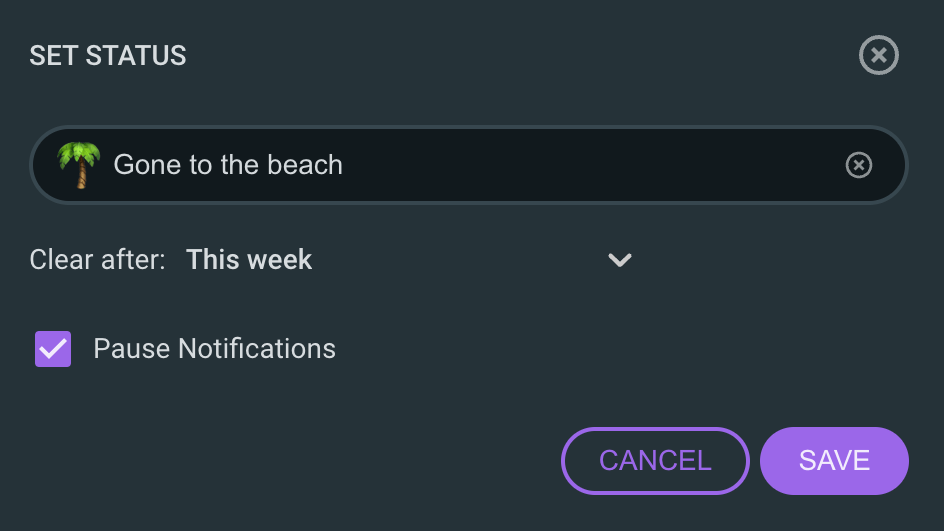
Task: Click the SET STATUS title text
Action: coord(108,56)
